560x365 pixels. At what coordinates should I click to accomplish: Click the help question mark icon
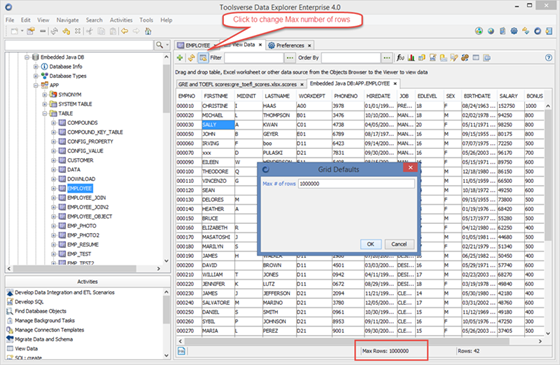click(549, 58)
